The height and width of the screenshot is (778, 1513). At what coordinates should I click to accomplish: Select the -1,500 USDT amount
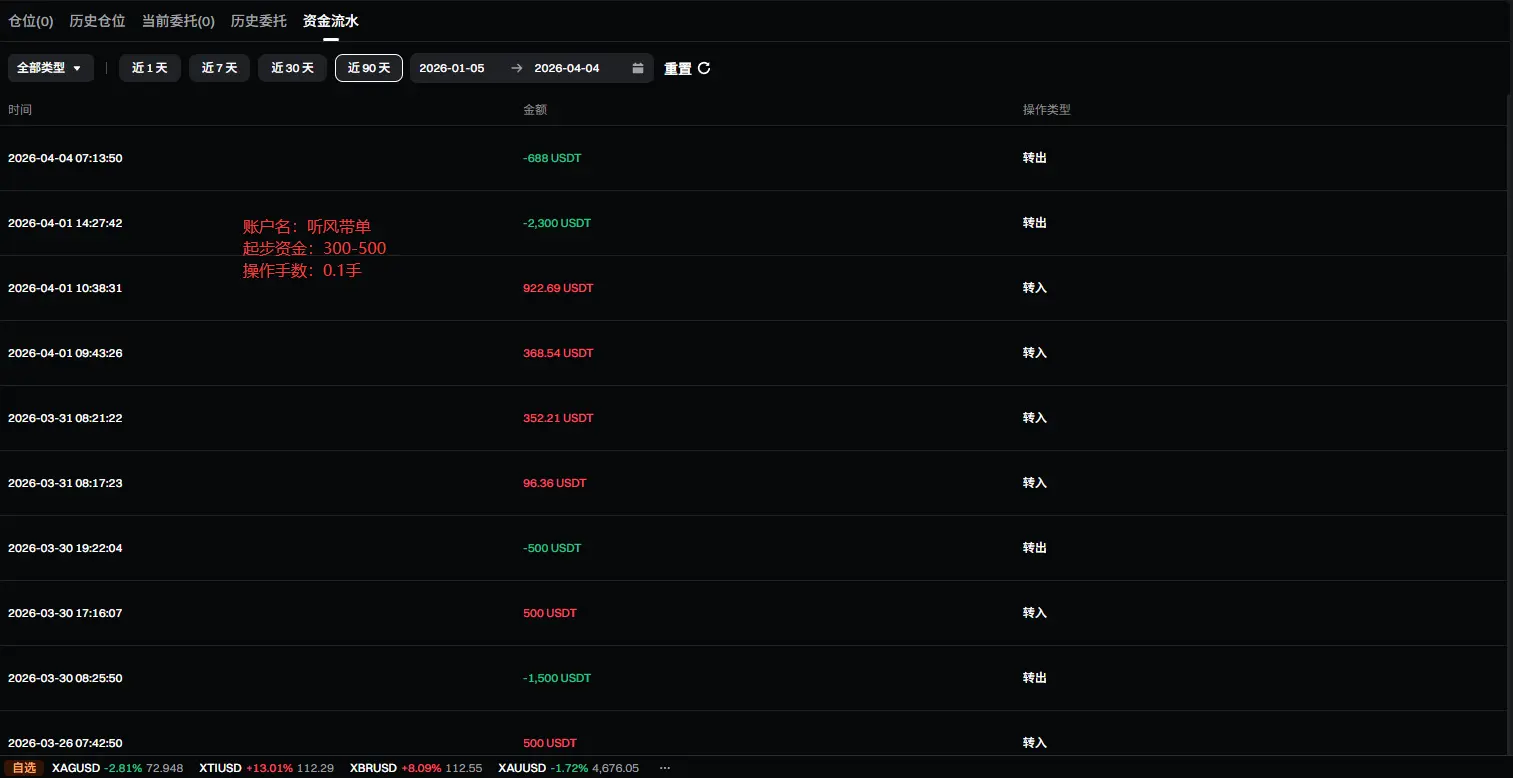click(x=557, y=678)
